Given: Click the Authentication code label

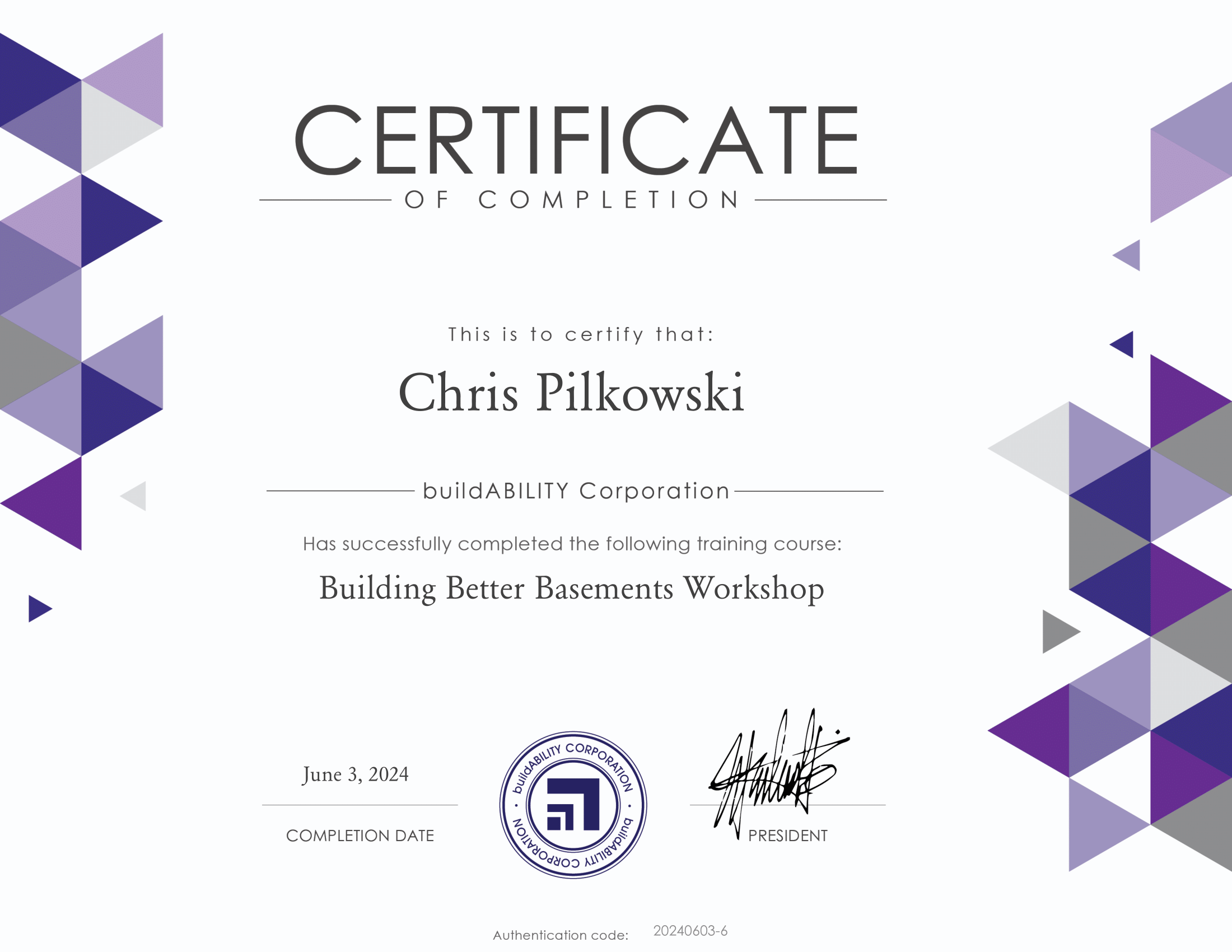Looking at the screenshot, I should tap(561, 935).
